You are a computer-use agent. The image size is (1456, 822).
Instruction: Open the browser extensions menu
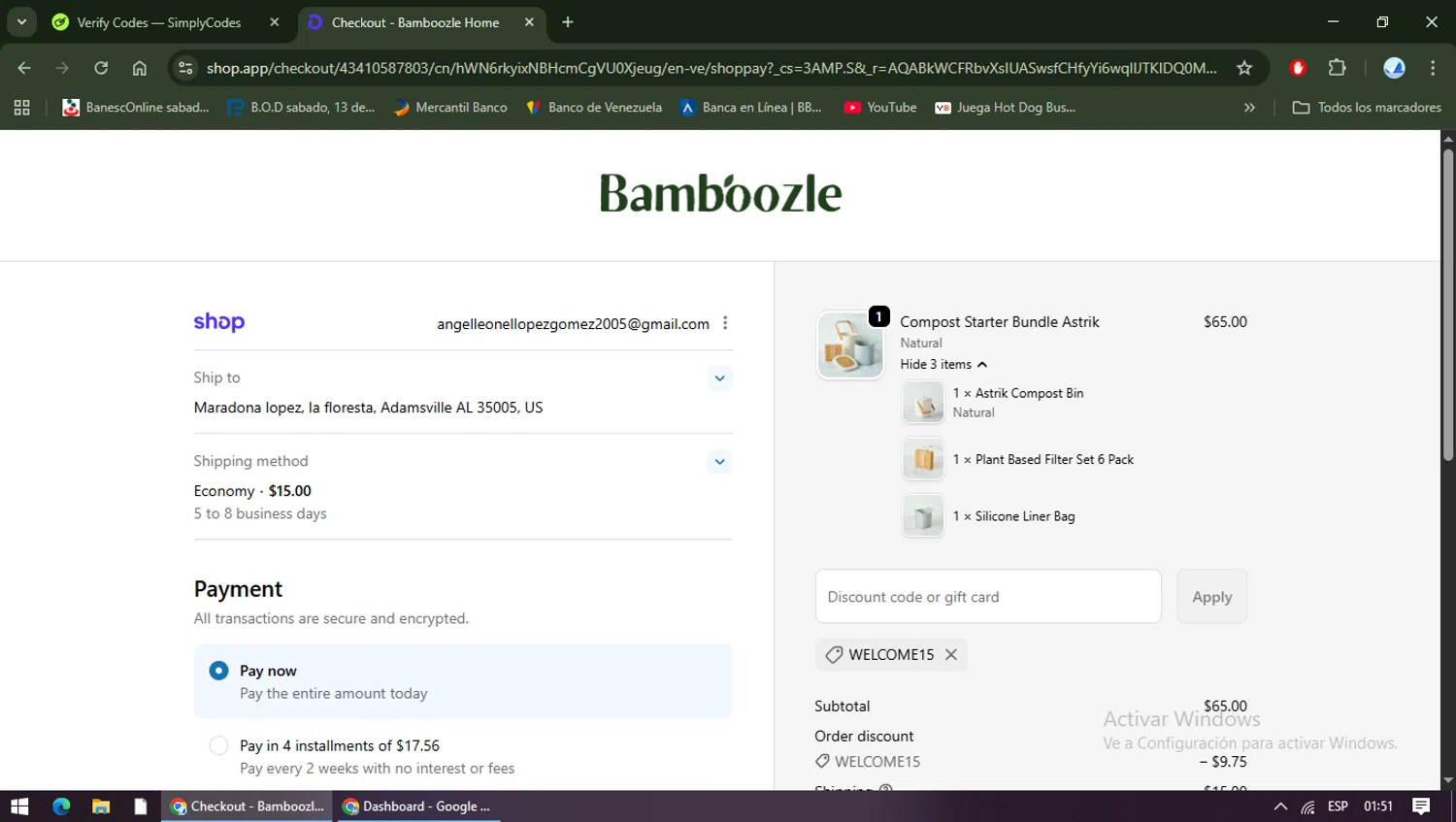pyautogui.click(x=1337, y=68)
